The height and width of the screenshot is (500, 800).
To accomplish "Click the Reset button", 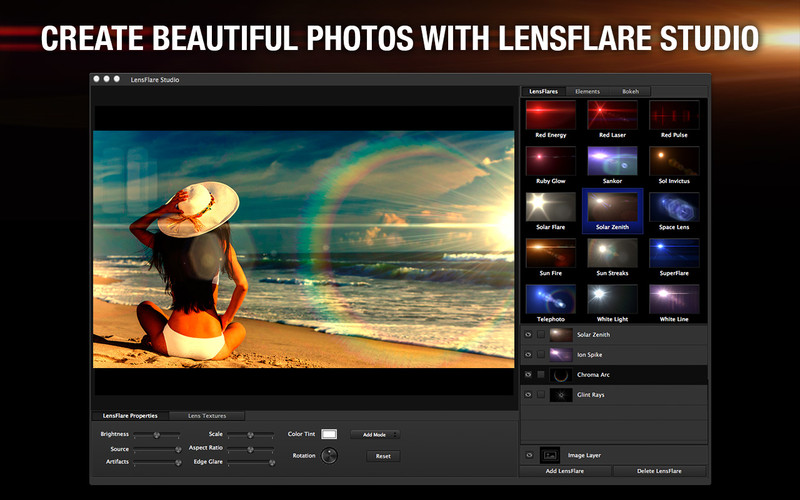I will 383,456.
